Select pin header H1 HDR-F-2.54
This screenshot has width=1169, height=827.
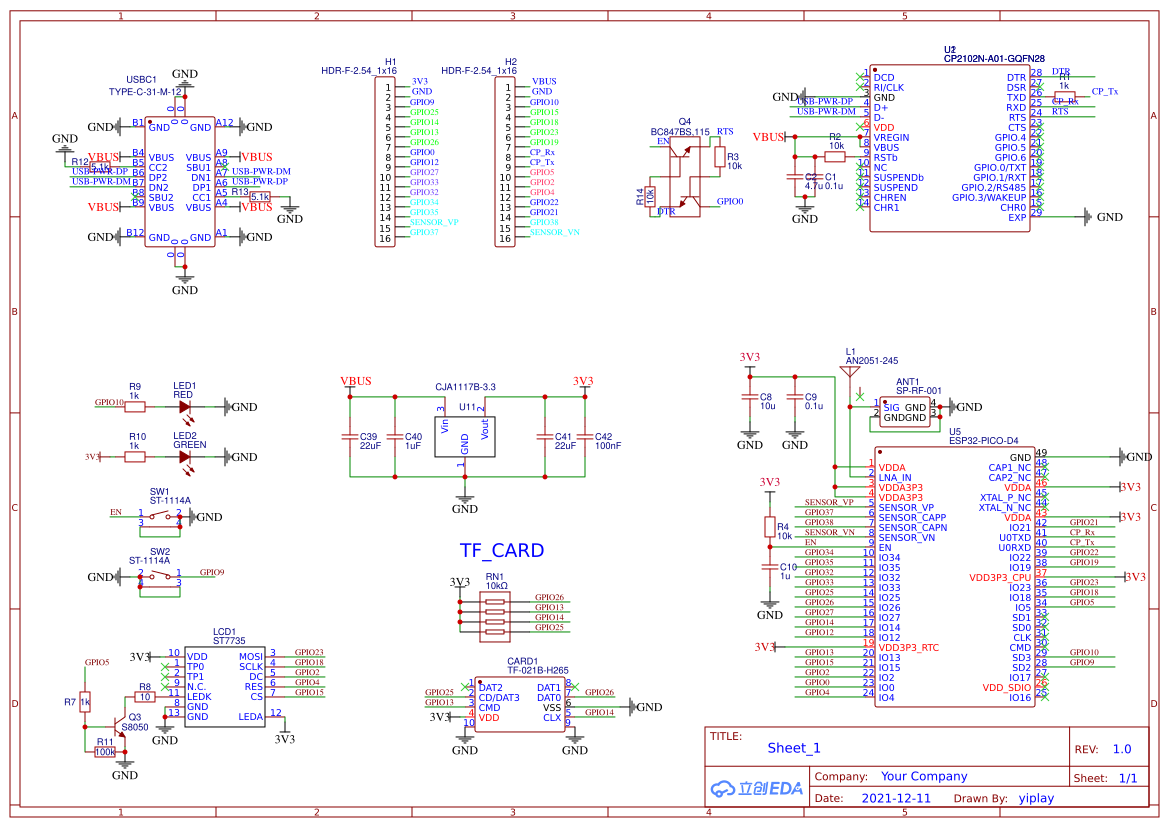(387, 160)
